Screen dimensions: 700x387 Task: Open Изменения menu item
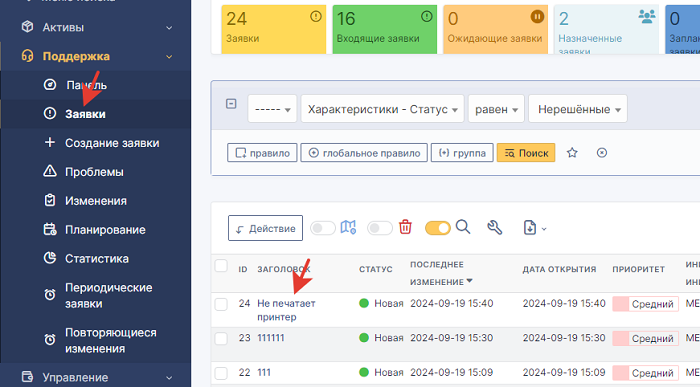(96, 201)
